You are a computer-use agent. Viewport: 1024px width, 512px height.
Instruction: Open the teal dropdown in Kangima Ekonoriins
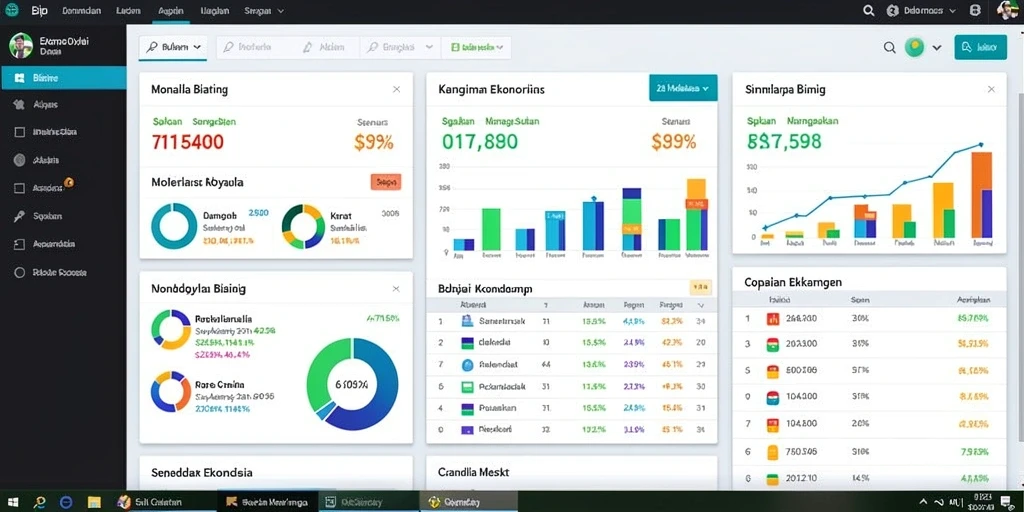coord(683,88)
